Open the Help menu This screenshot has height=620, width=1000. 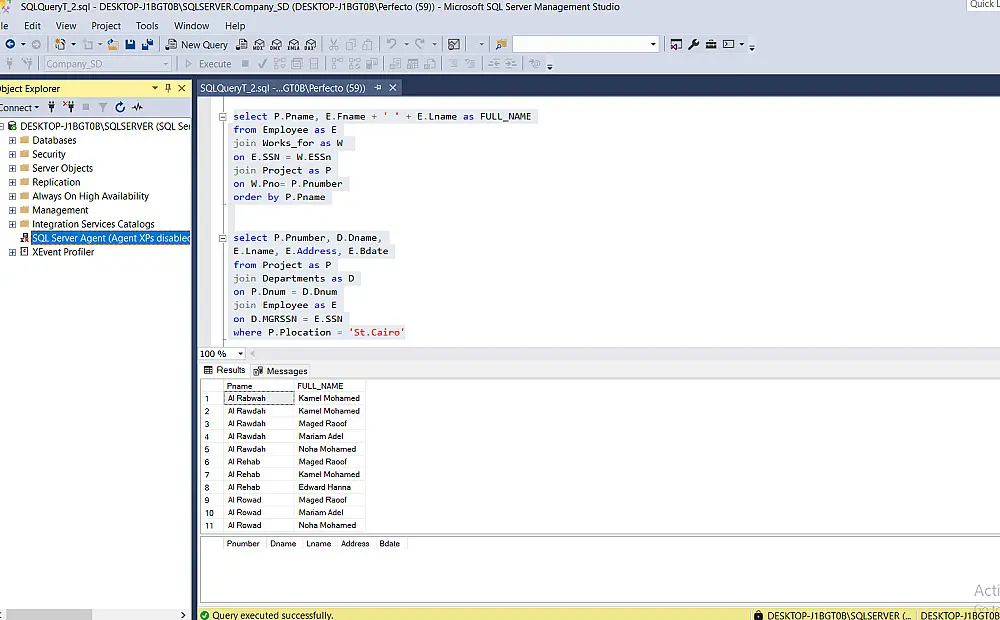(x=235, y=26)
